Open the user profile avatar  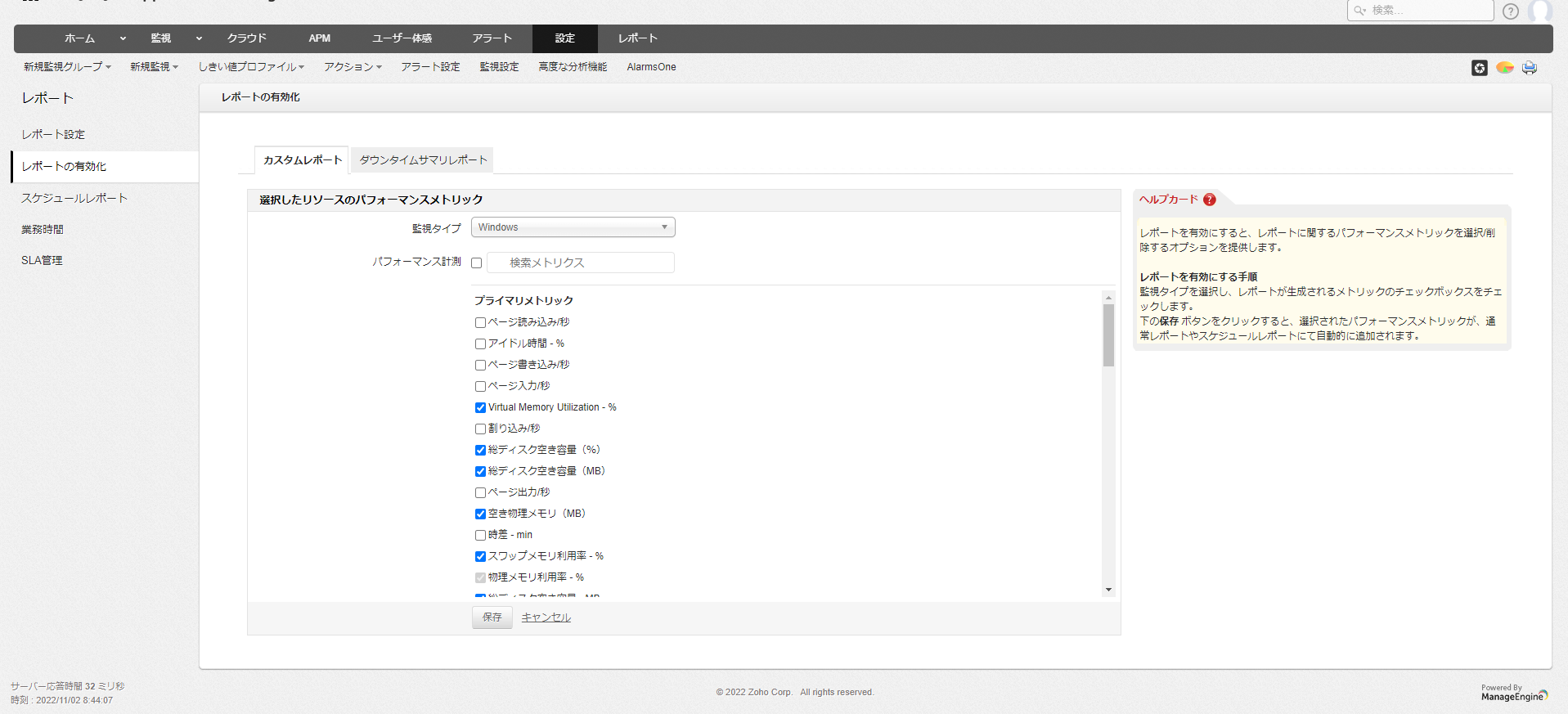tap(1539, 11)
